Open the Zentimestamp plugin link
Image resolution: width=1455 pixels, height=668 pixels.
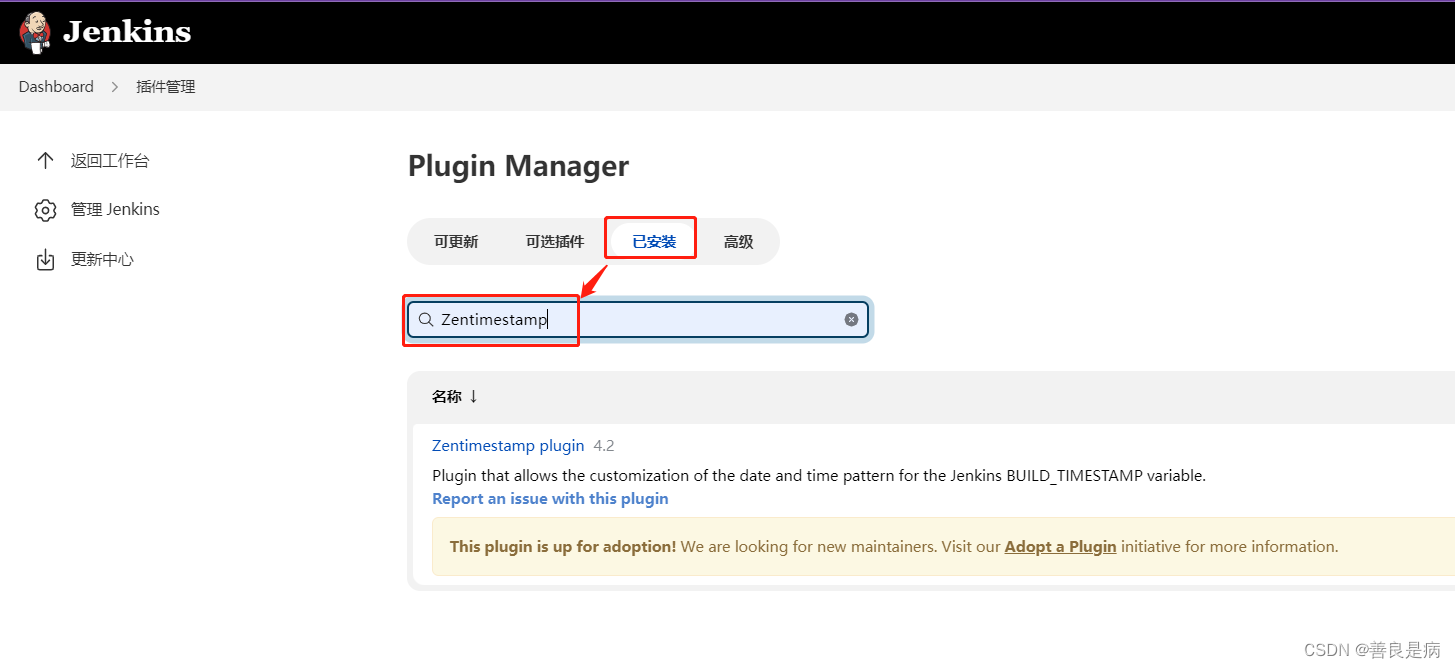[508, 445]
